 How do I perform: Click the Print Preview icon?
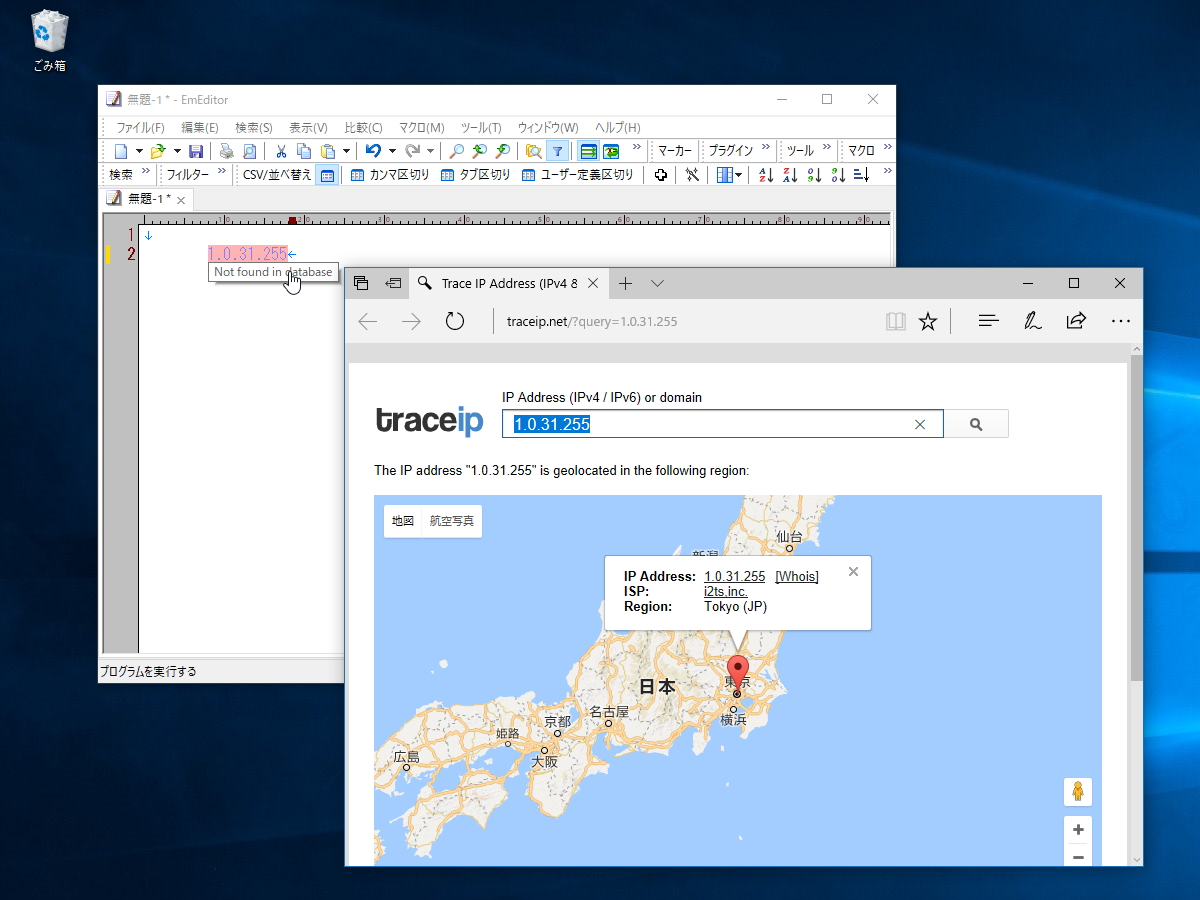[249, 151]
